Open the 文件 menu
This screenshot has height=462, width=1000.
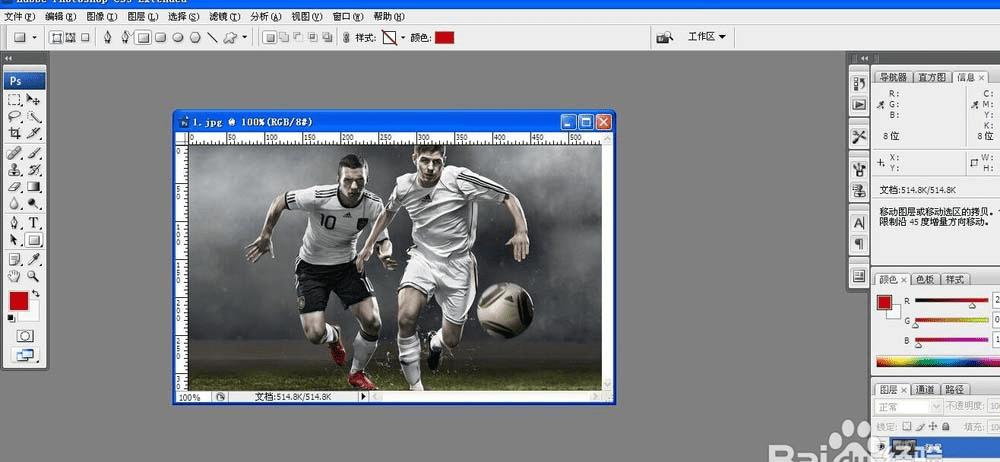pyautogui.click(x=19, y=17)
